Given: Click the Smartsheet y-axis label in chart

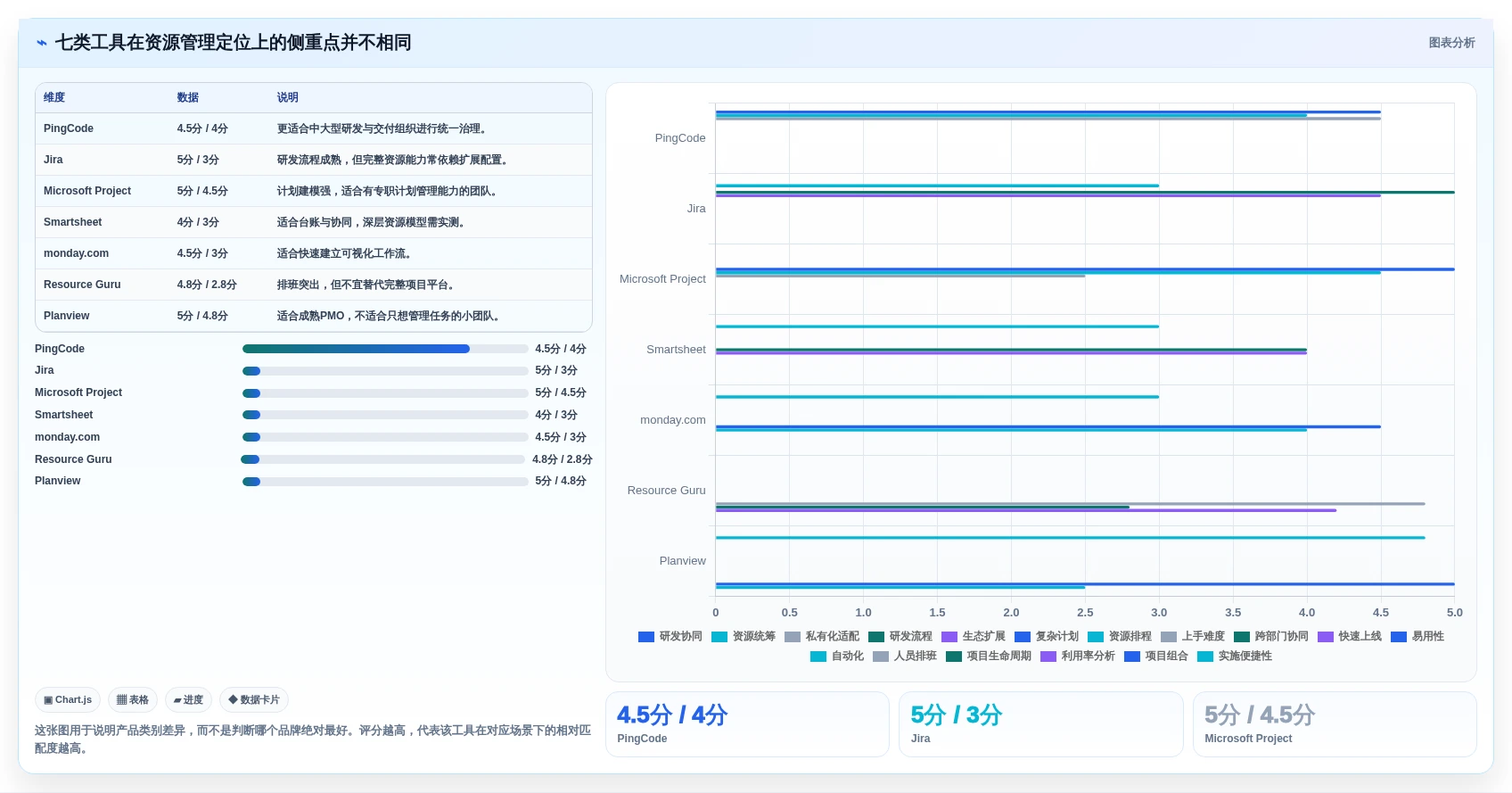Looking at the screenshot, I should coord(676,350).
